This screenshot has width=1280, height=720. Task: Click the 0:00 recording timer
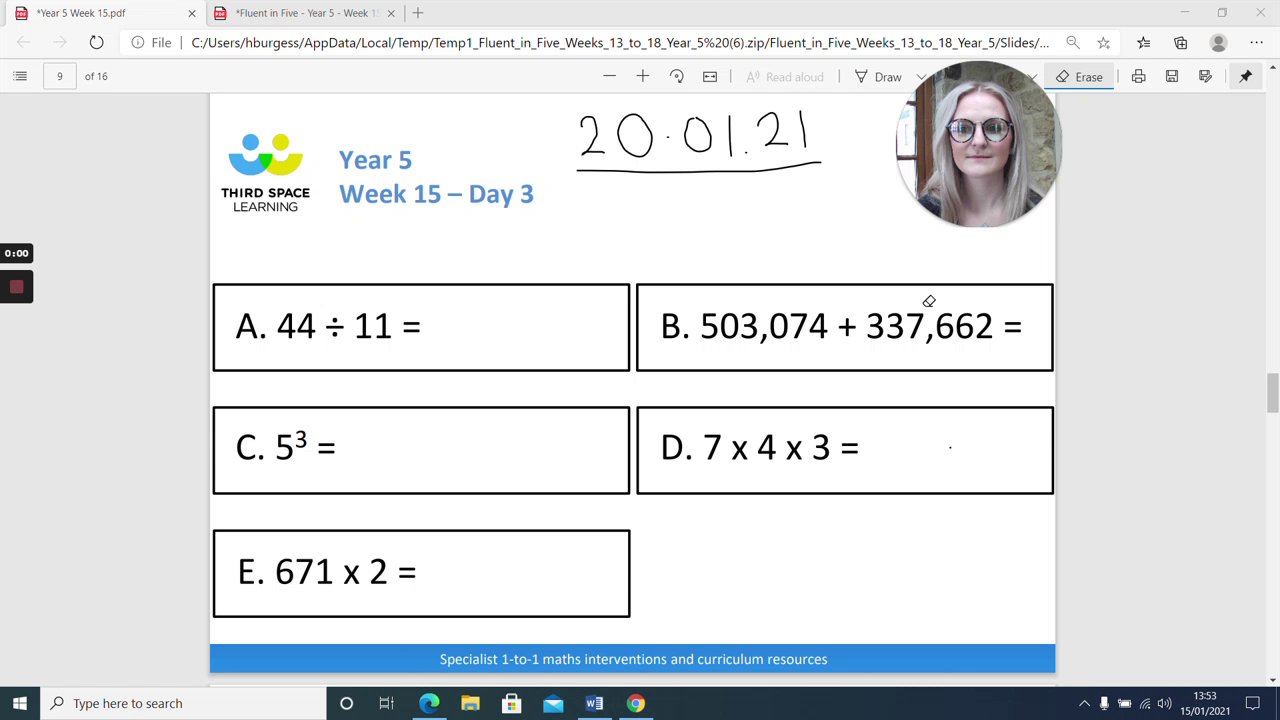(x=16, y=253)
